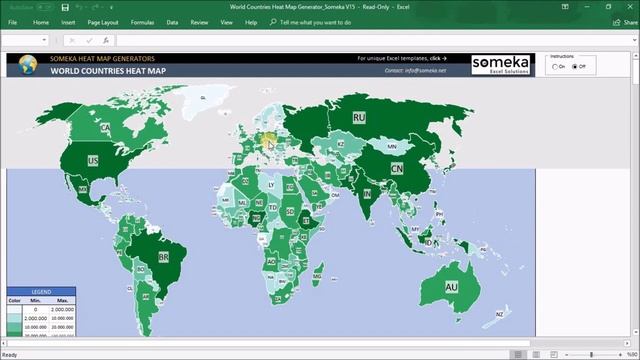Screen dimensions: 640x360
Task: Click the RU label on Russia
Action: coord(359,118)
